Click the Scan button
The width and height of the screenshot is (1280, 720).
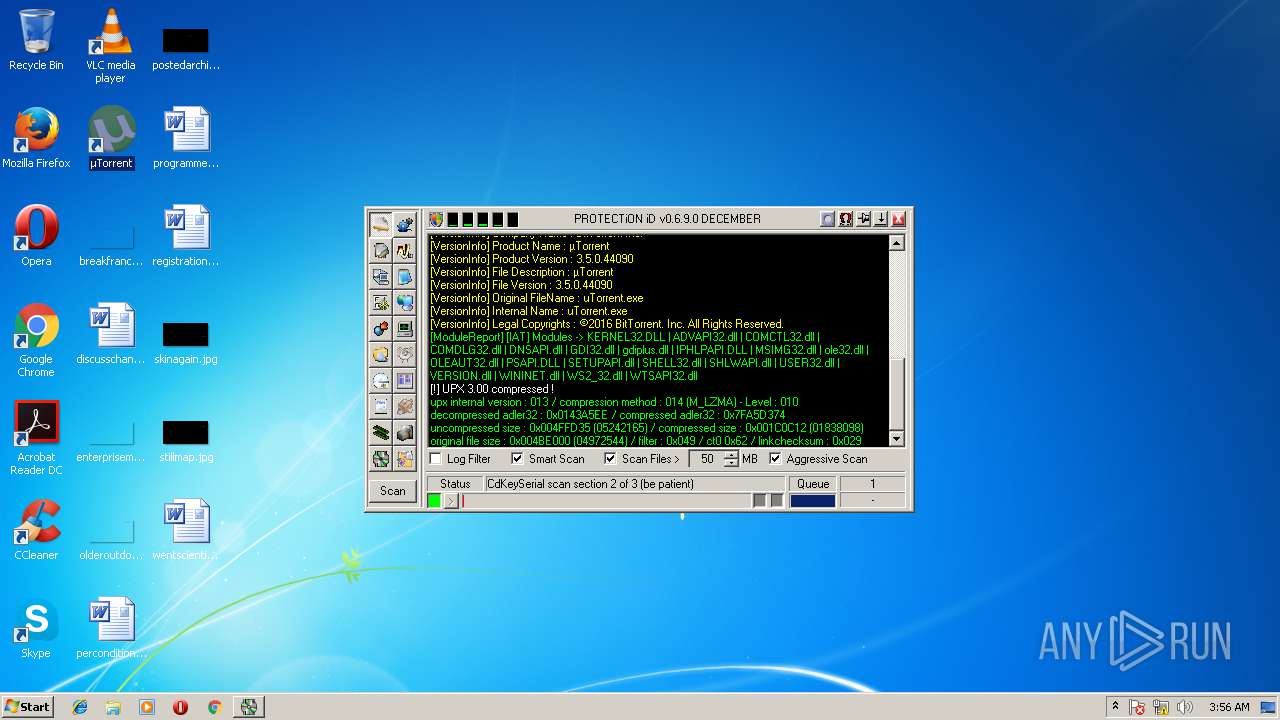(393, 491)
